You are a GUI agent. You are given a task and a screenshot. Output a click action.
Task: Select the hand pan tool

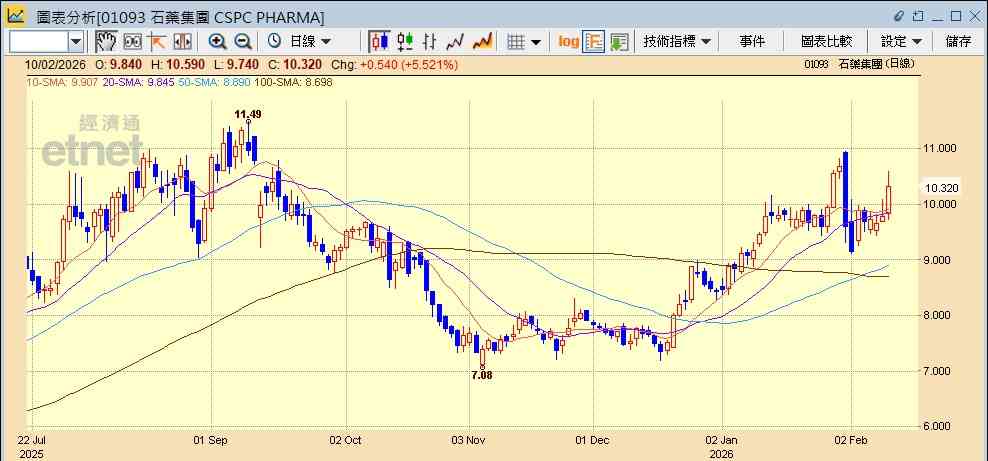pyautogui.click(x=106, y=42)
